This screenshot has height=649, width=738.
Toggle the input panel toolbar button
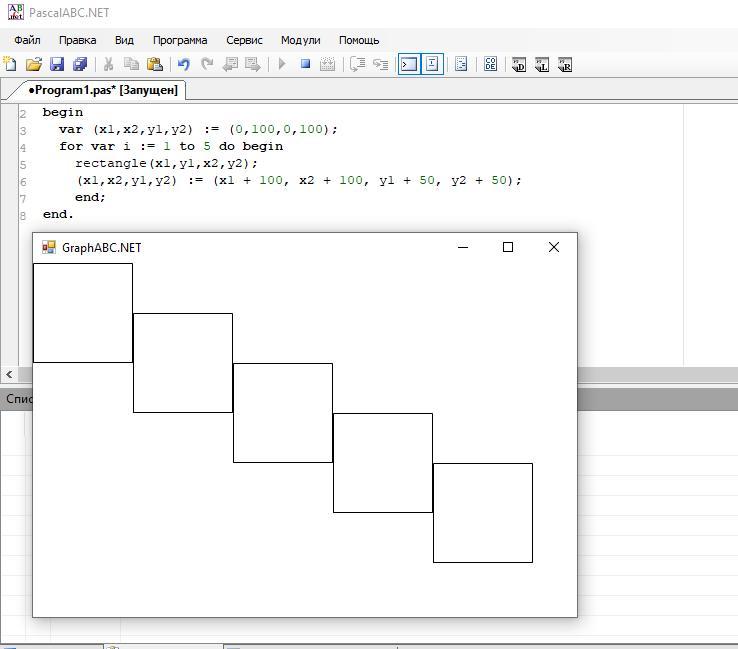click(x=432, y=64)
